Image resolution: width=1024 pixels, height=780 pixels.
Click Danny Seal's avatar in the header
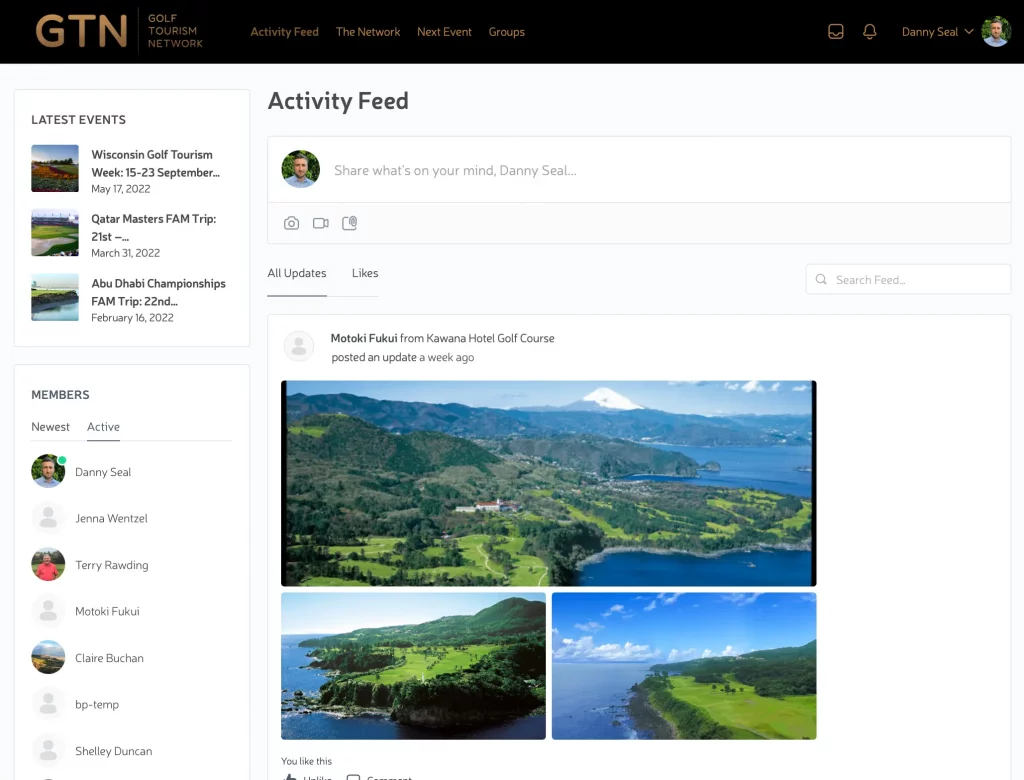click(x=996, y=32)
